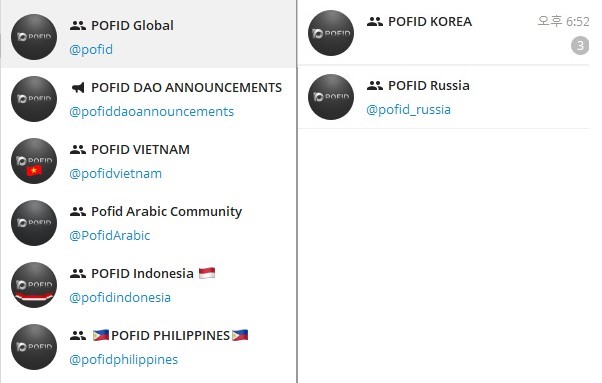Open the @pofiddaoannouncements link
602x383 pixels.
pyautogui.click(x=152, y=112)
